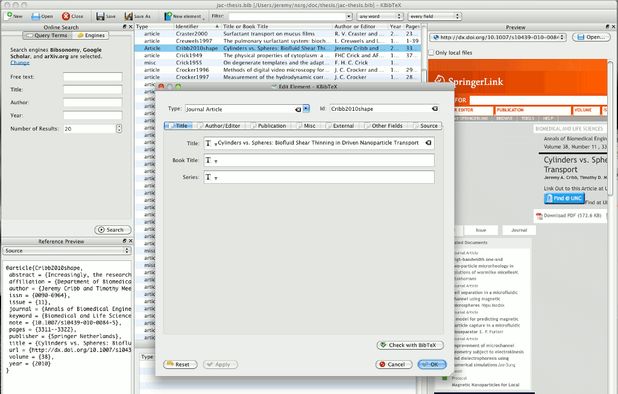
Task: Click the Author input field in Online Search
Action: tap(93, 102)
